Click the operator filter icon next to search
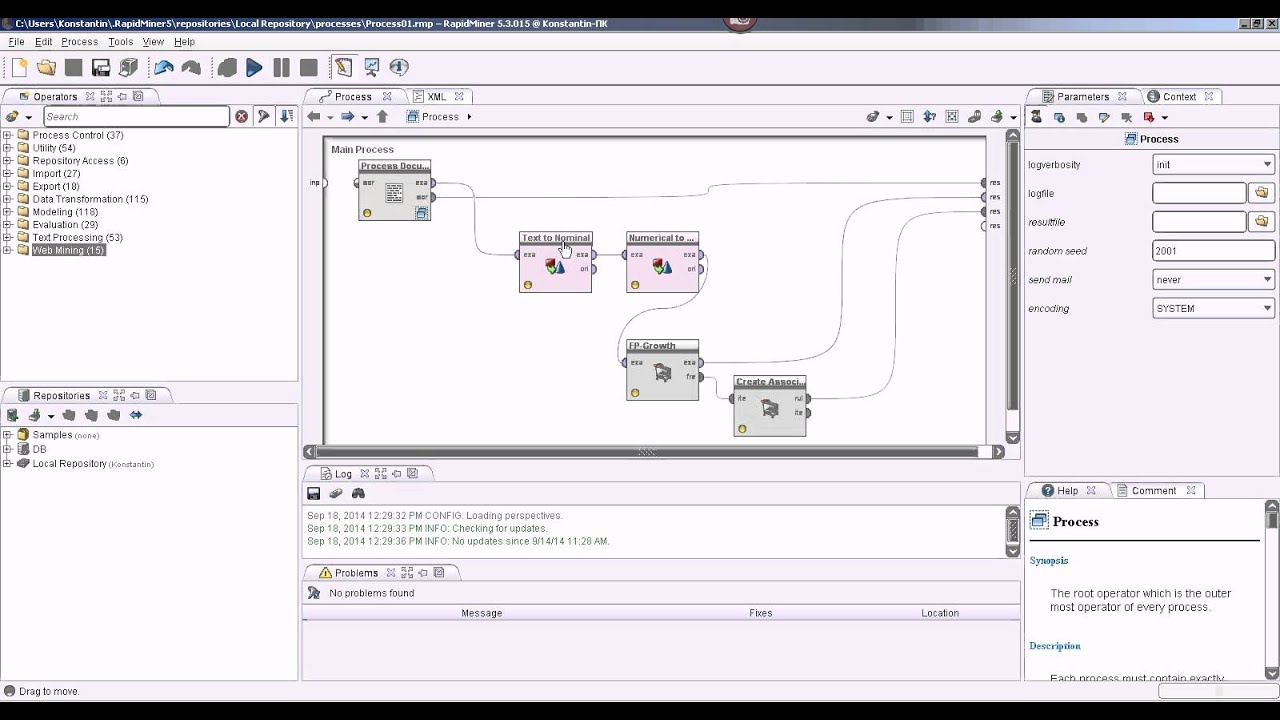The height and width of the screenshot is (720, 1280). coord(264,116)
